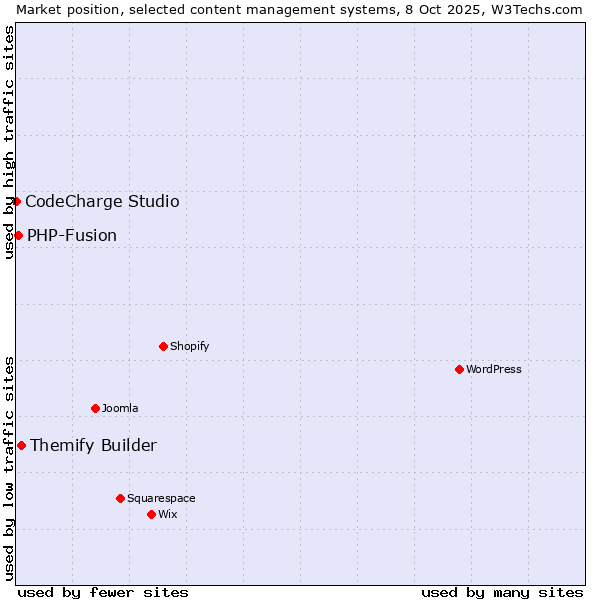The image size is (600, 600).
Task: Click the red marker for PHP-Fusion
Action: [18, 235]
